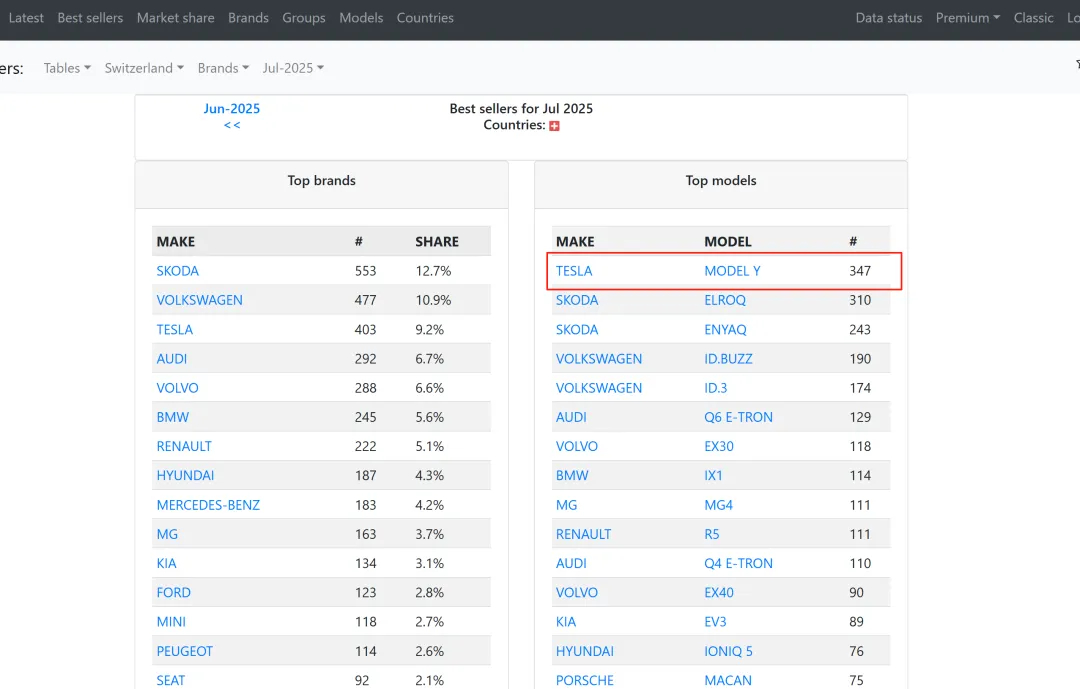Open AUDI brand with 292 sales
Image resolution: width=1080 pixels, height=689 pixels.
172,359
